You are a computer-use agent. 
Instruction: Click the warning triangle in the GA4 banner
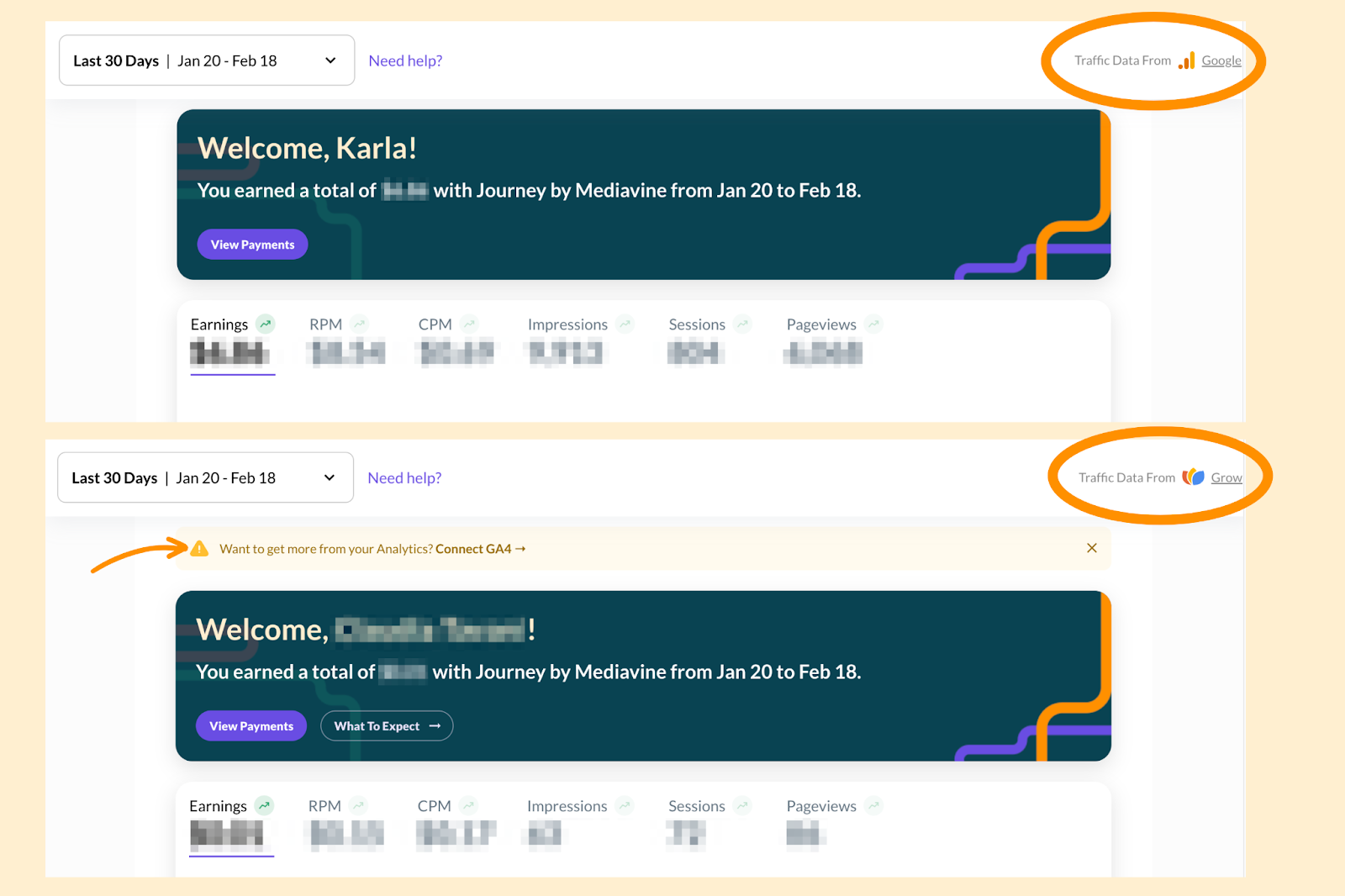[x=199, y=548]
